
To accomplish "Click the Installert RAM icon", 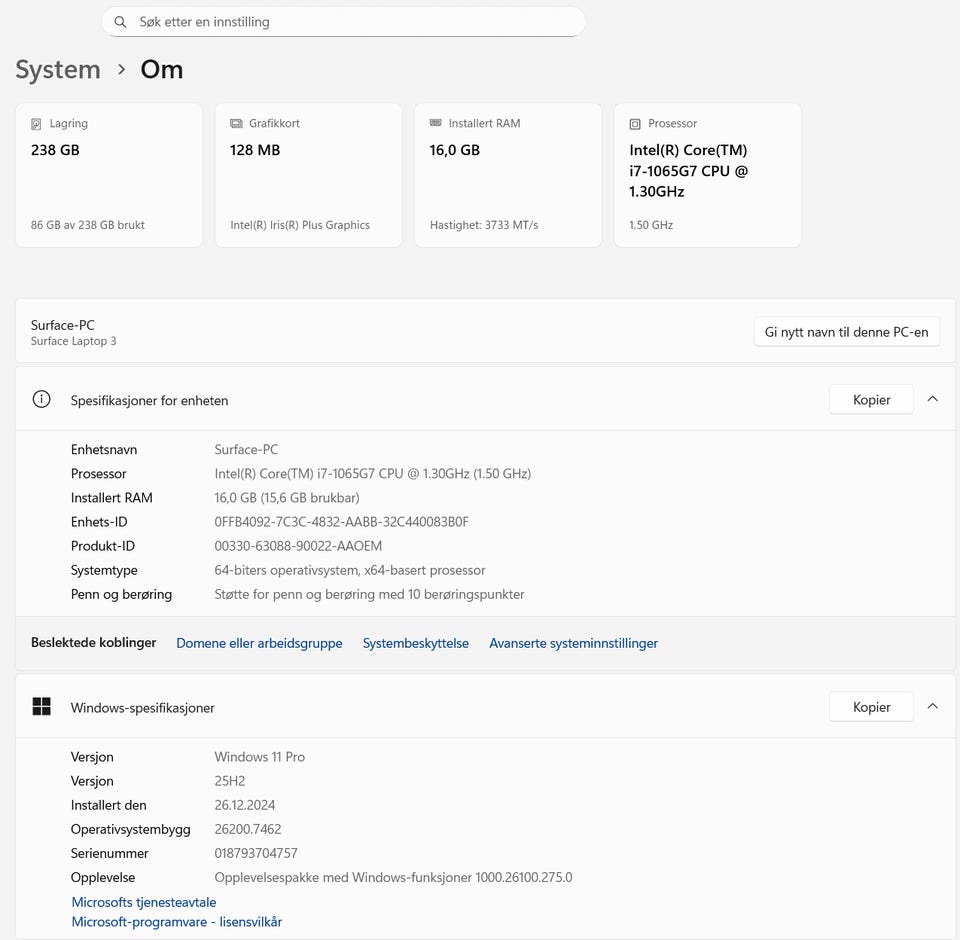I will point(436,123).
